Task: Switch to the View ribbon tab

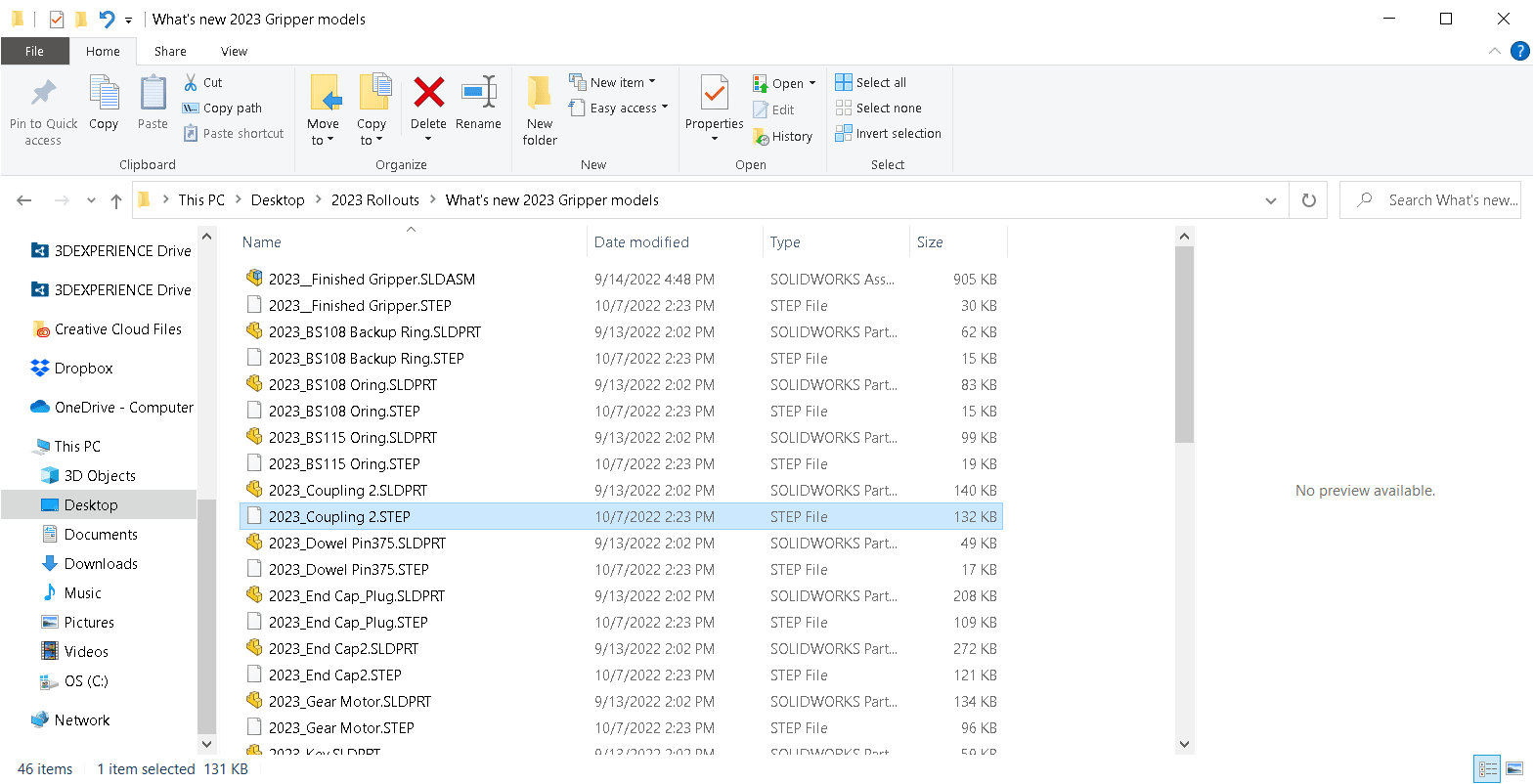Action: click(234, 51)
